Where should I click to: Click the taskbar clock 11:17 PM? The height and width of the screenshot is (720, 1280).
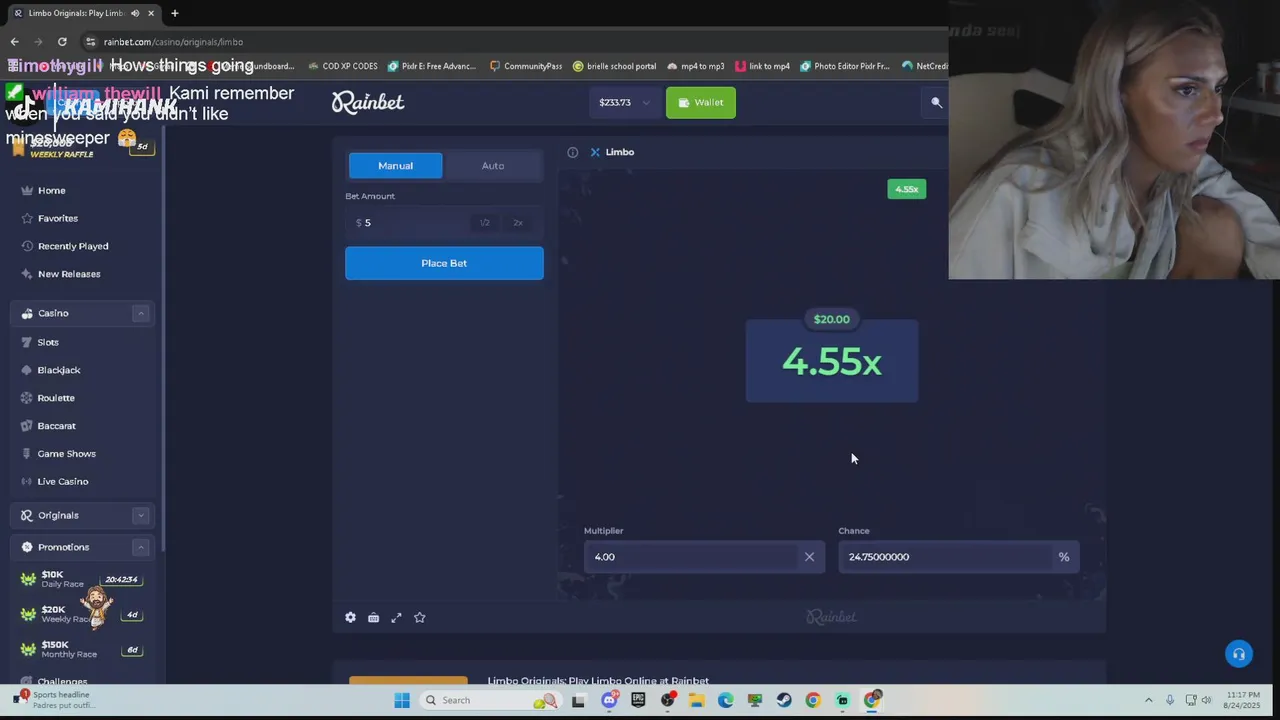tap(1243, 700)
